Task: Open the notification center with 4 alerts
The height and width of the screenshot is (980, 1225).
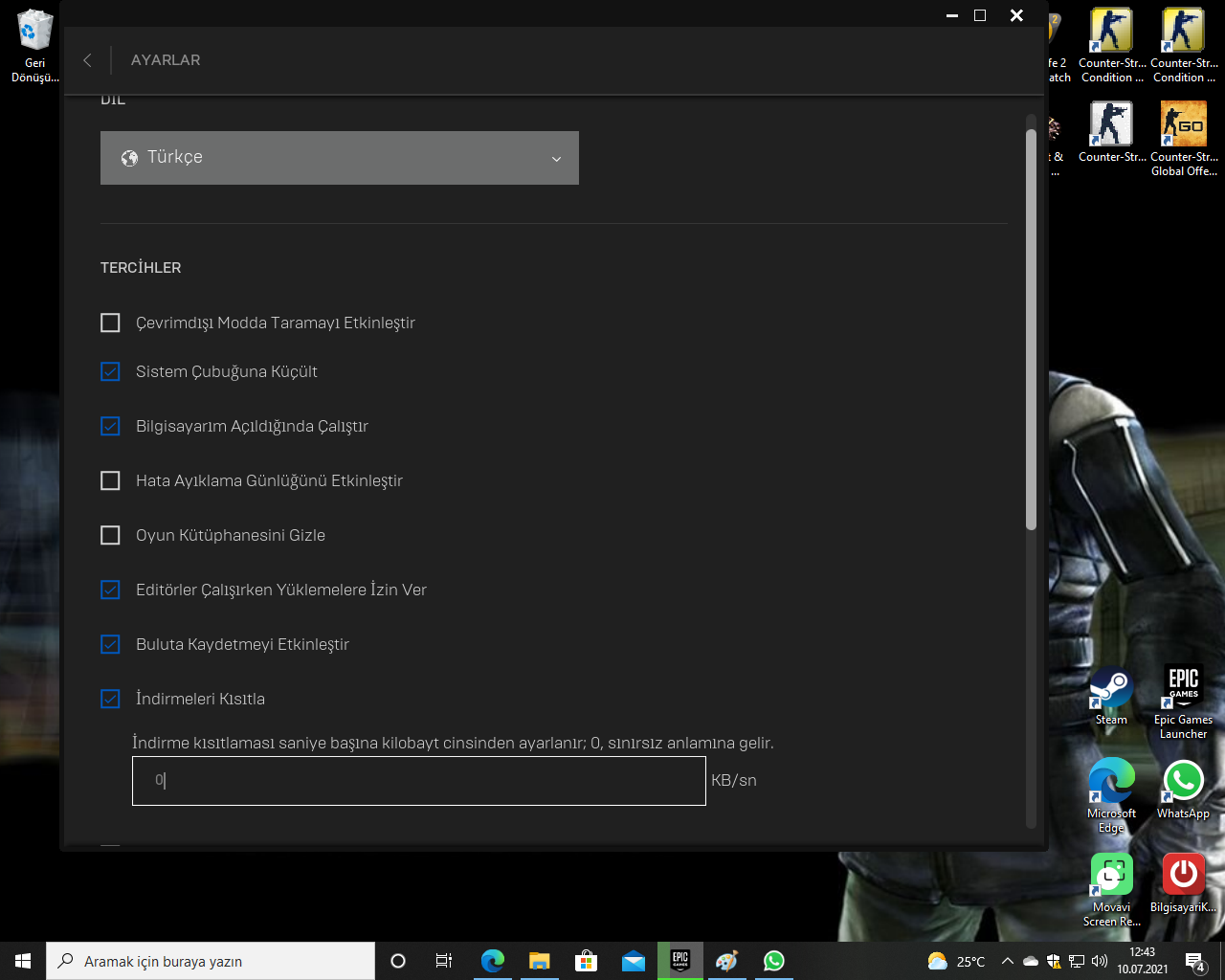Action: (1195, 961)
